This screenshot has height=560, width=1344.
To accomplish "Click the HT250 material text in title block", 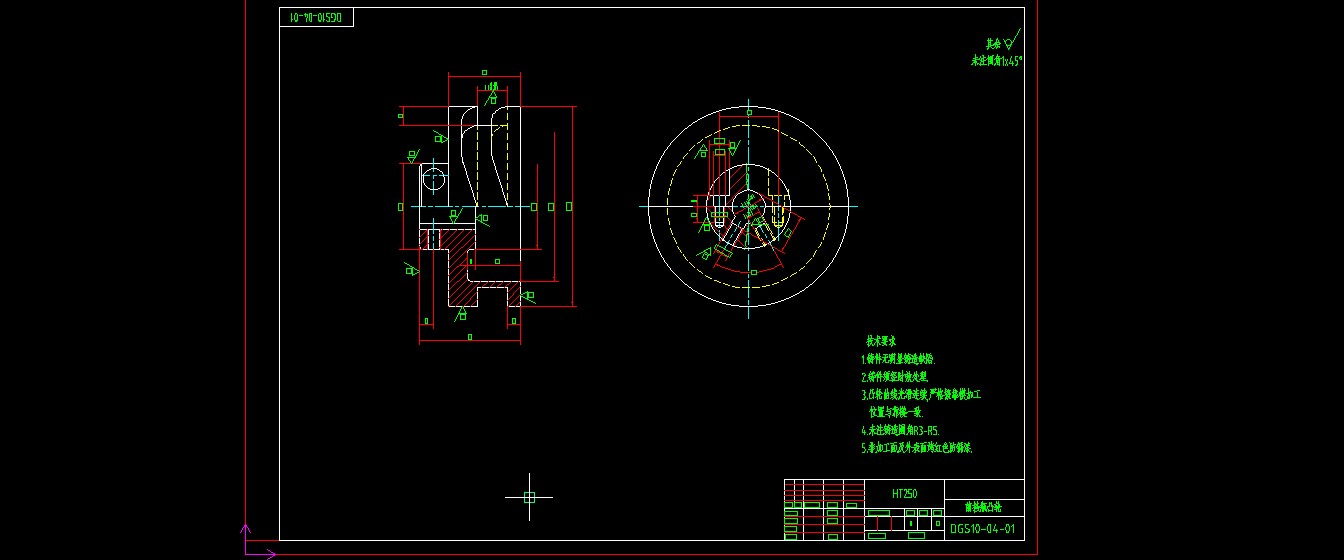I will [904, 493].
